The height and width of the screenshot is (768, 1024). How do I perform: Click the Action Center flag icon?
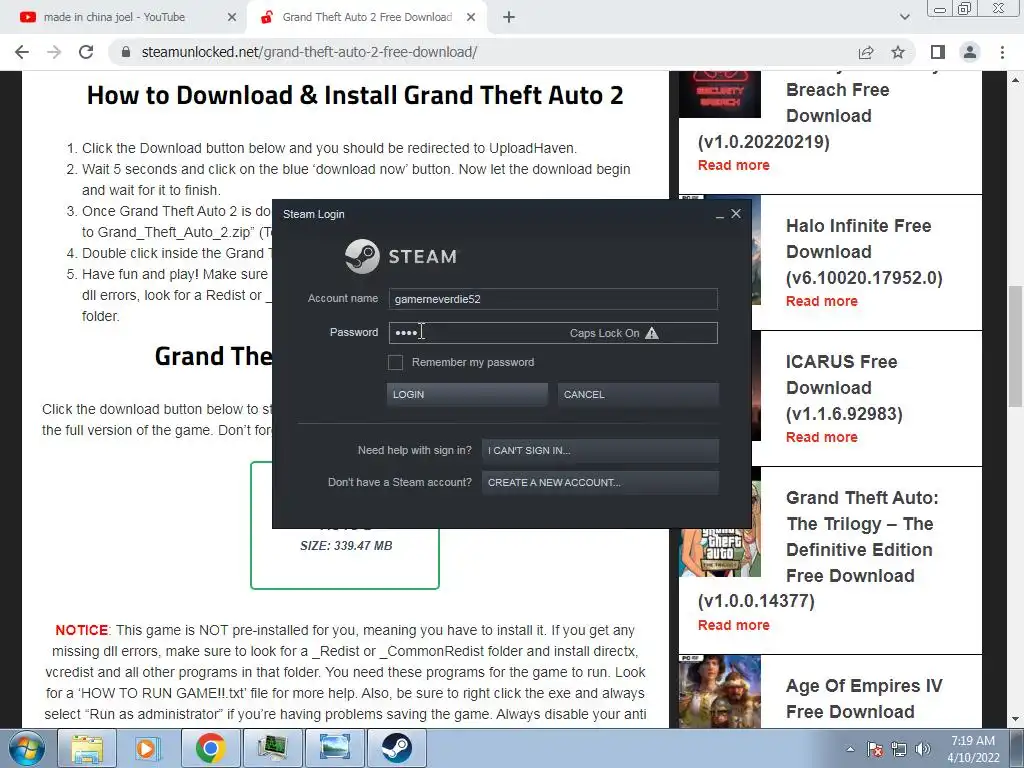click(x=875, y=749)
